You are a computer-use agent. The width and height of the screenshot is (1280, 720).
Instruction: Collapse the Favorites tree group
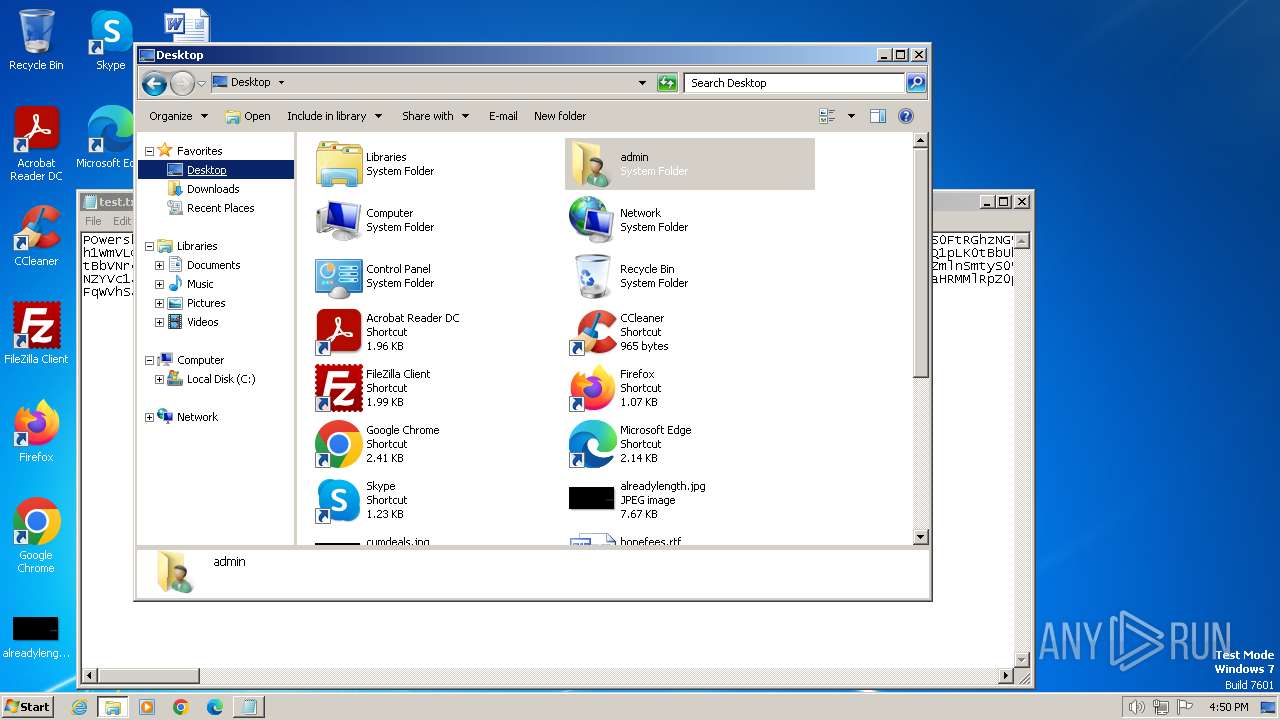[x=150, y=151]
